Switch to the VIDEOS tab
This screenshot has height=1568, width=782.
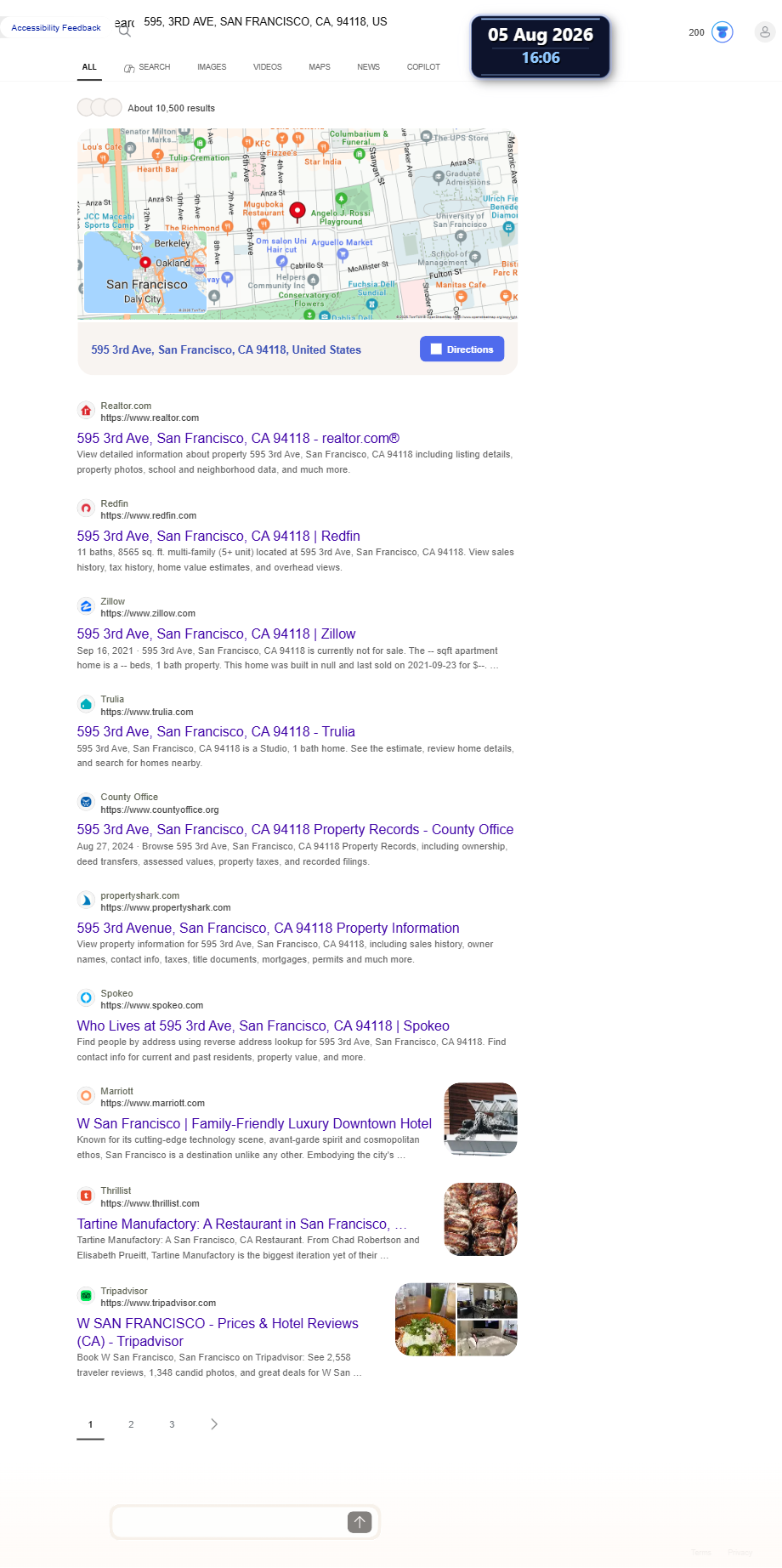point(268,67)
